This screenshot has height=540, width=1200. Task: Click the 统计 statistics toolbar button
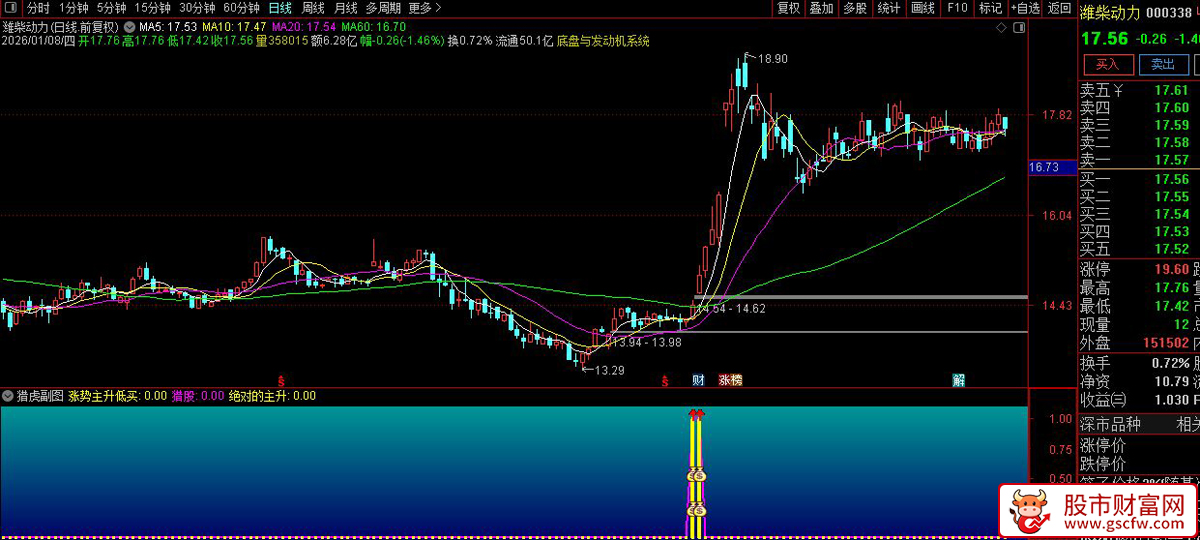coord(888,8)
